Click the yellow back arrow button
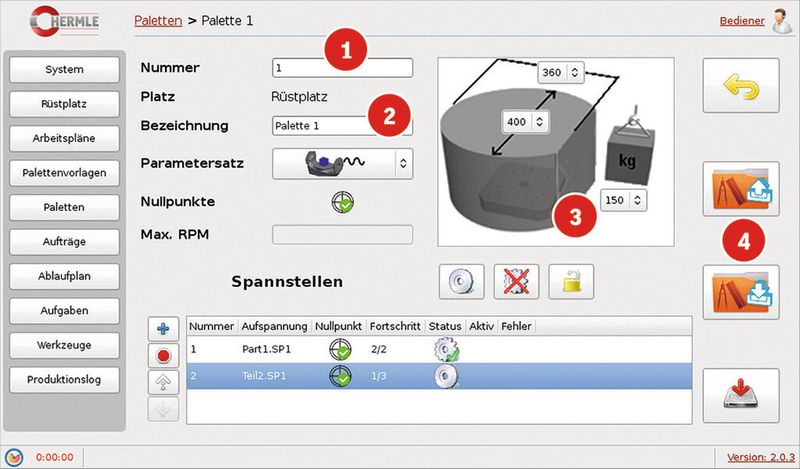 coord(741,85)
